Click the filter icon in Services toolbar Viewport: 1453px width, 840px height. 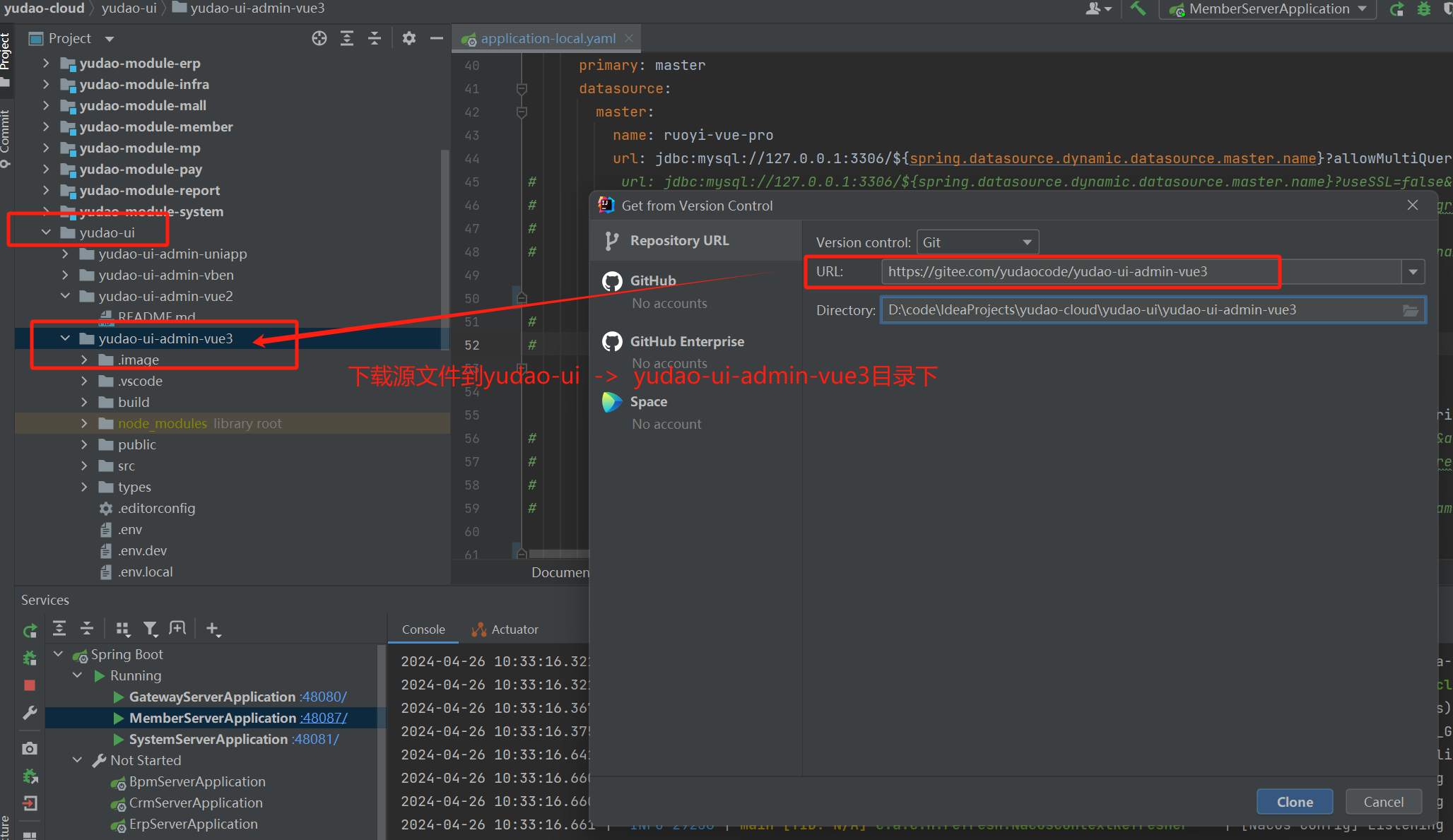pyautogui.click(x=151, y=628)
